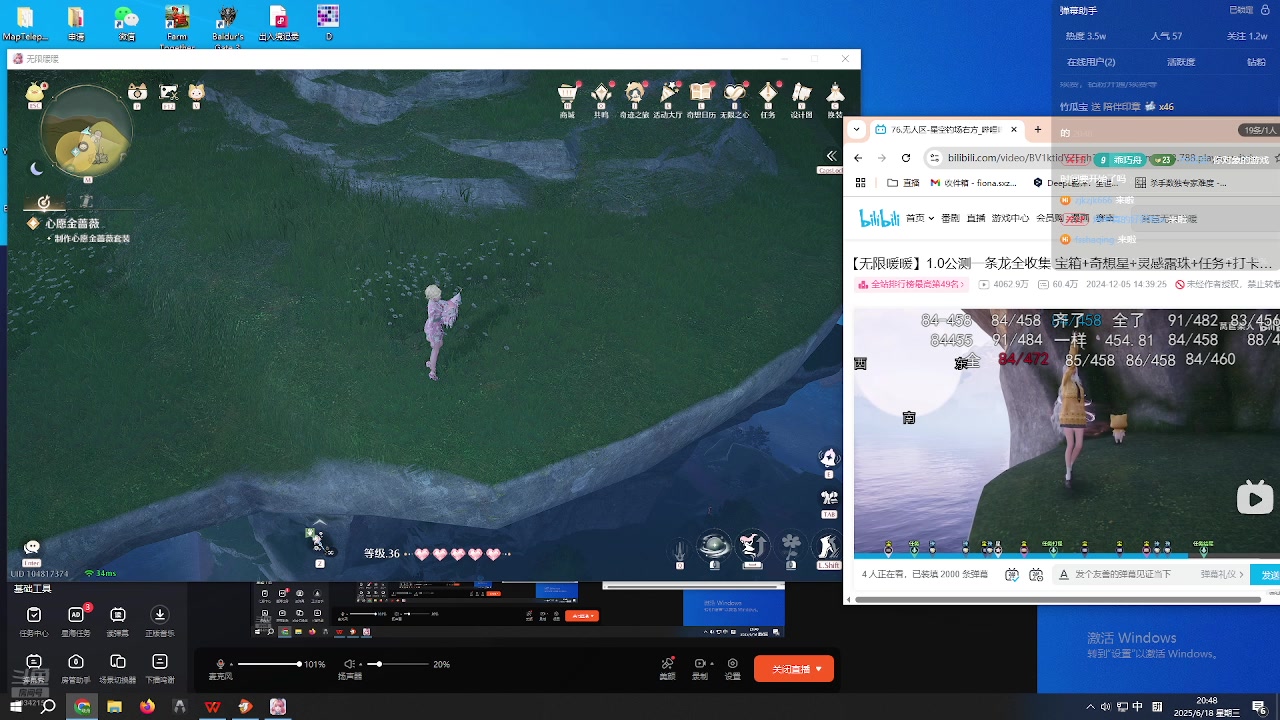Play the bilibili video with overlay button
The width and height of the screenshot is (1280, 720).
(x=1255, y=497)
